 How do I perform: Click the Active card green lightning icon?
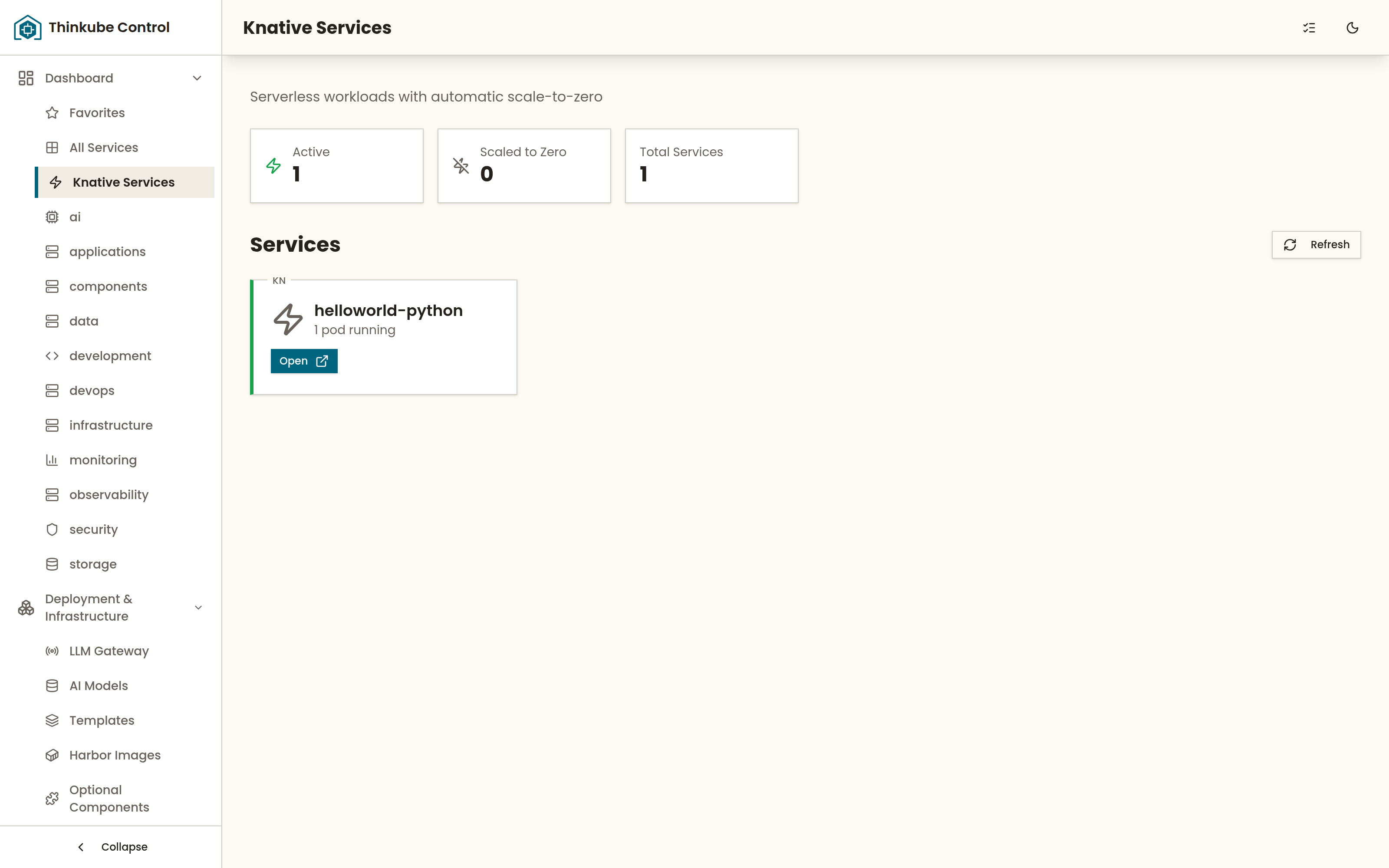(x=274, y=166)
